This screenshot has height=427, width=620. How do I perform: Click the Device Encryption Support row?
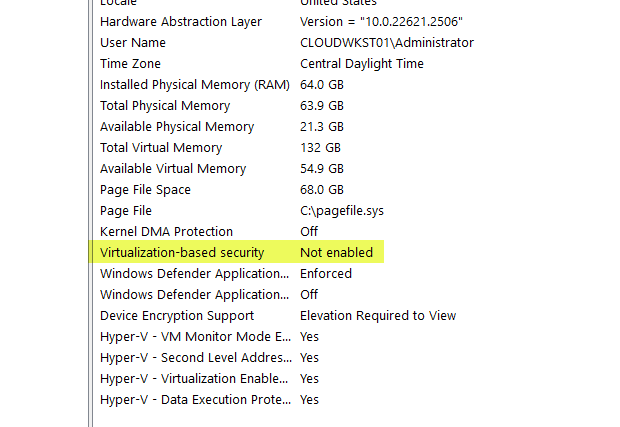tap(177, 316)
